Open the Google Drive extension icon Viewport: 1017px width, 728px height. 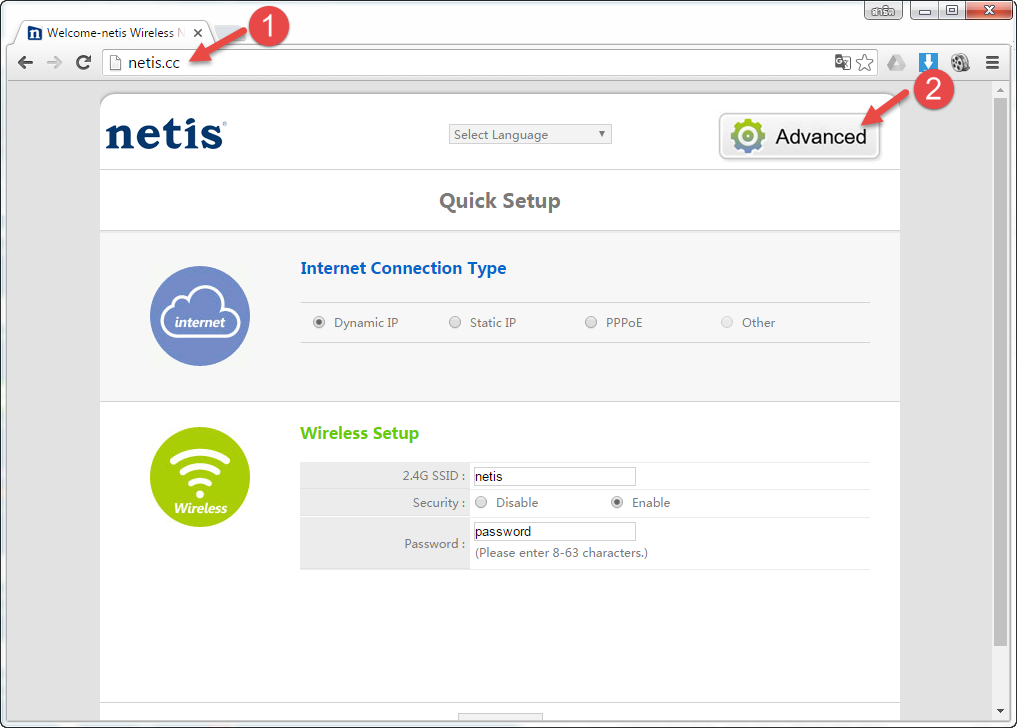click(x=896, y=62)
